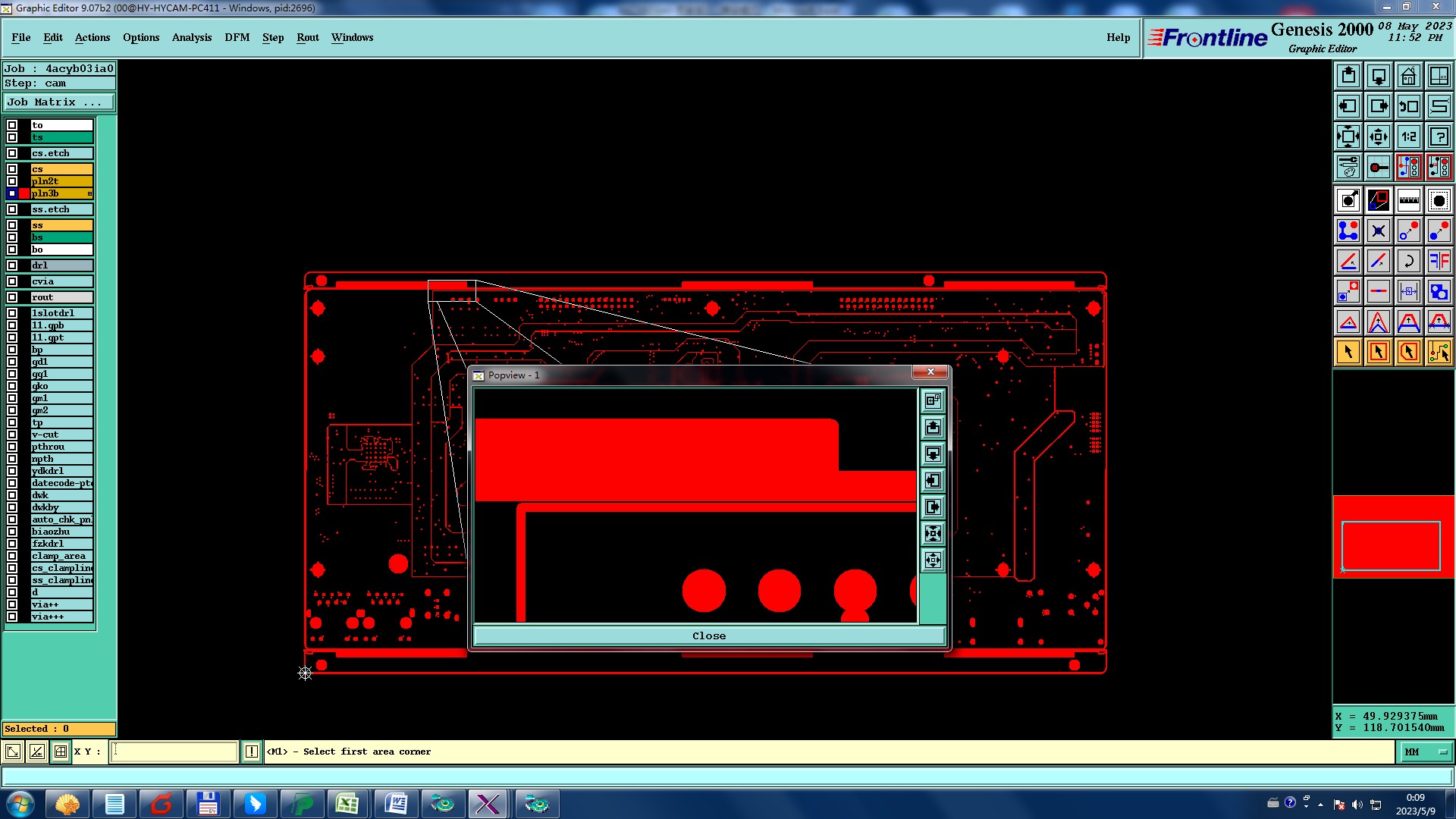The height and width of the screenshot is (819, 1456).
Task: Choose the rectangle area select tool
Action: click(x=1378, y=352)
